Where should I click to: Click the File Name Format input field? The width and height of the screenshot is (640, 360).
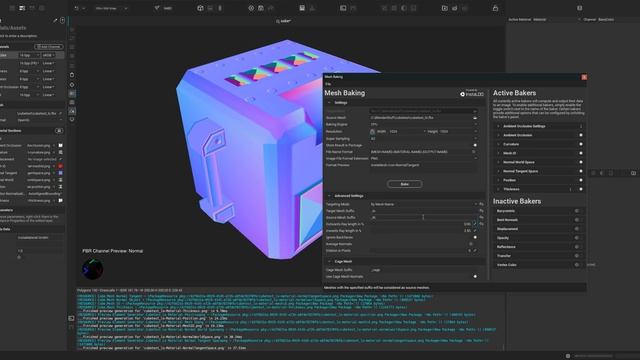420,151
